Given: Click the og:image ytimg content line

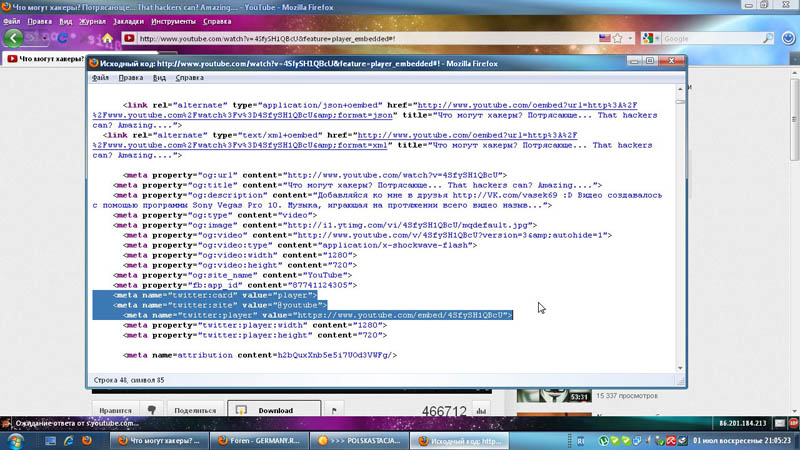Looking at the screenshot, I should click(x=325, y=225).
